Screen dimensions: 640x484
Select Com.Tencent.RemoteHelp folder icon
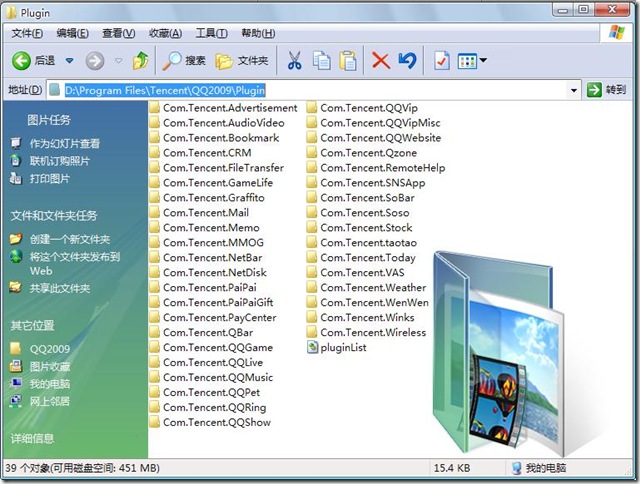312,168
